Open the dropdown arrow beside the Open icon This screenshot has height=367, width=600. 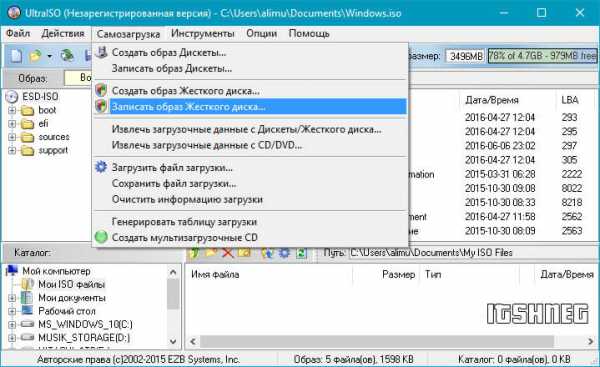(49, 57)
